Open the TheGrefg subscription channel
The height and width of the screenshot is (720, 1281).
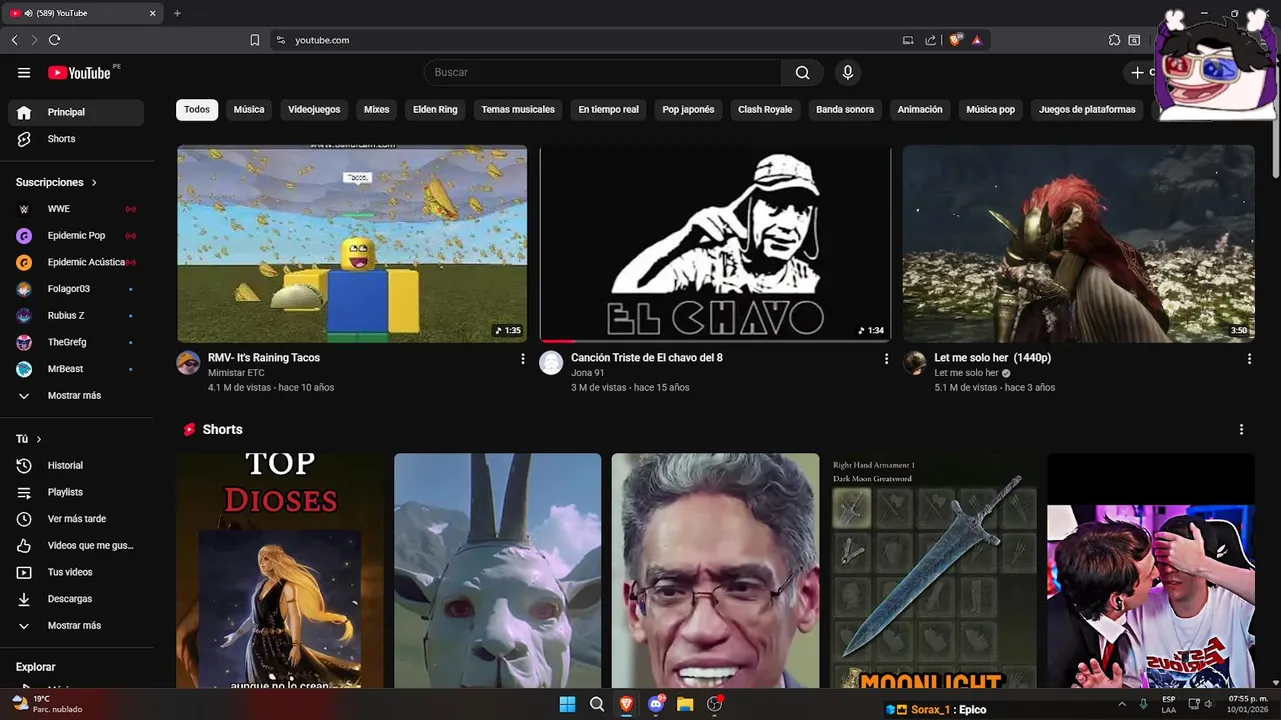pos(76,342)
